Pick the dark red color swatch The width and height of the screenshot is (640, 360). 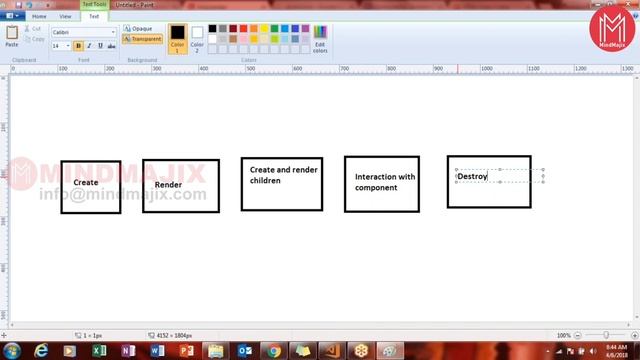click(233, 28)
